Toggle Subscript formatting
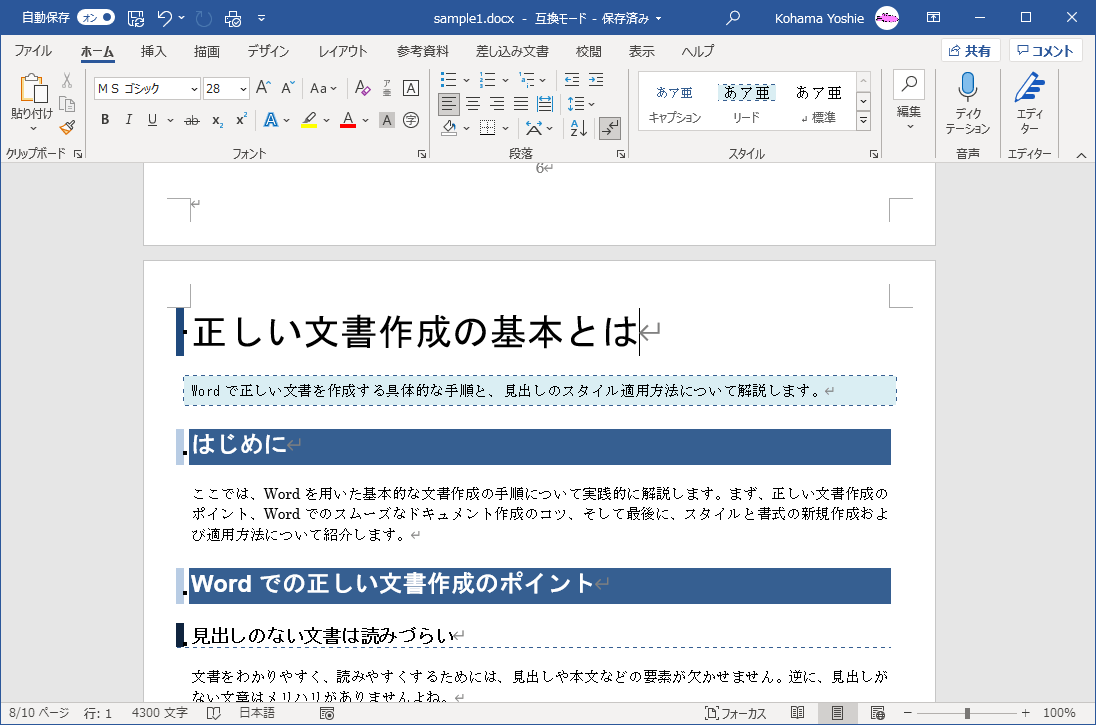Image resolution: width=1096 pixels, height=725 pixels. pos(217,120)
